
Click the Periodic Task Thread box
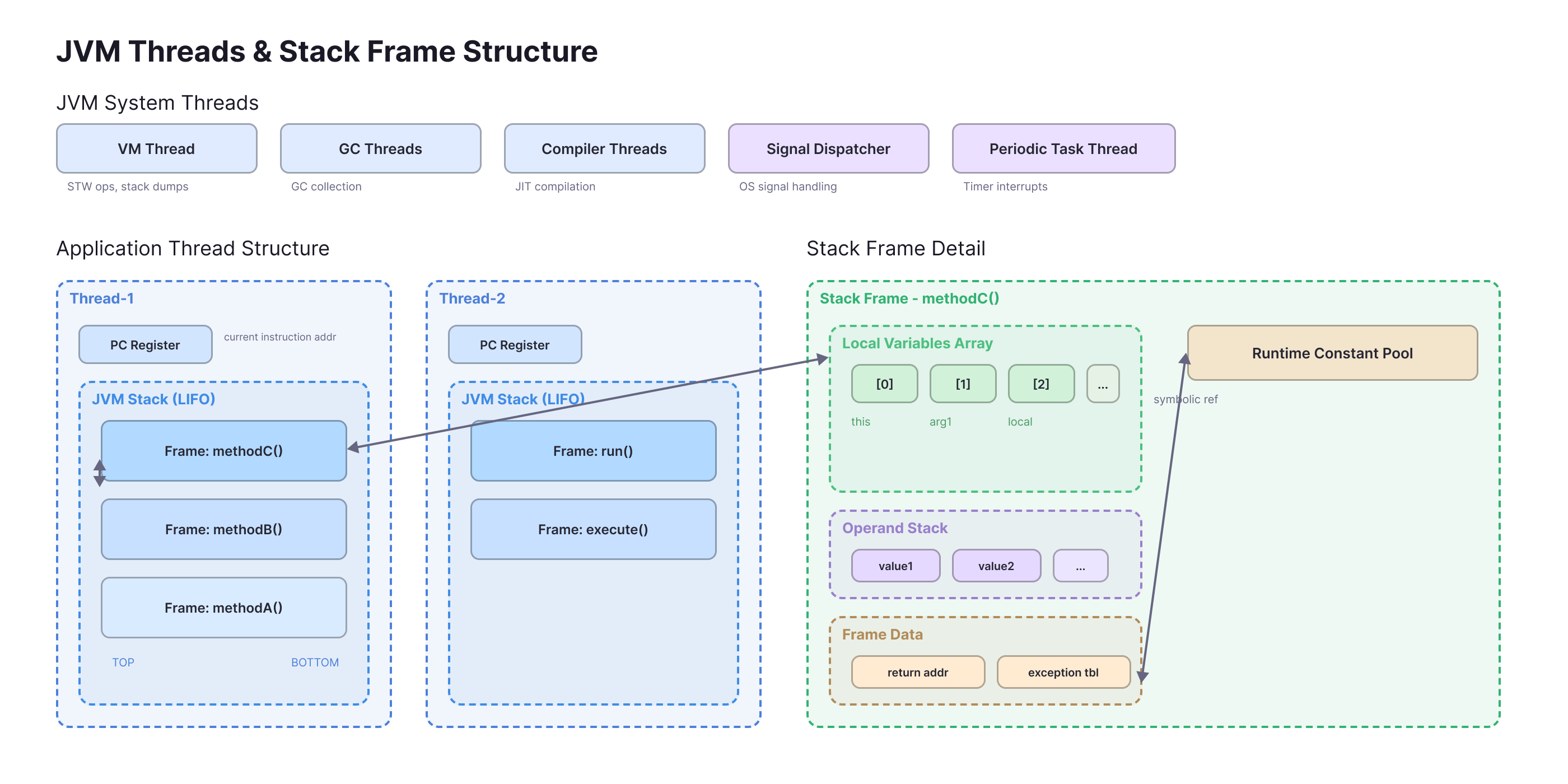(x=1063, y=148)
